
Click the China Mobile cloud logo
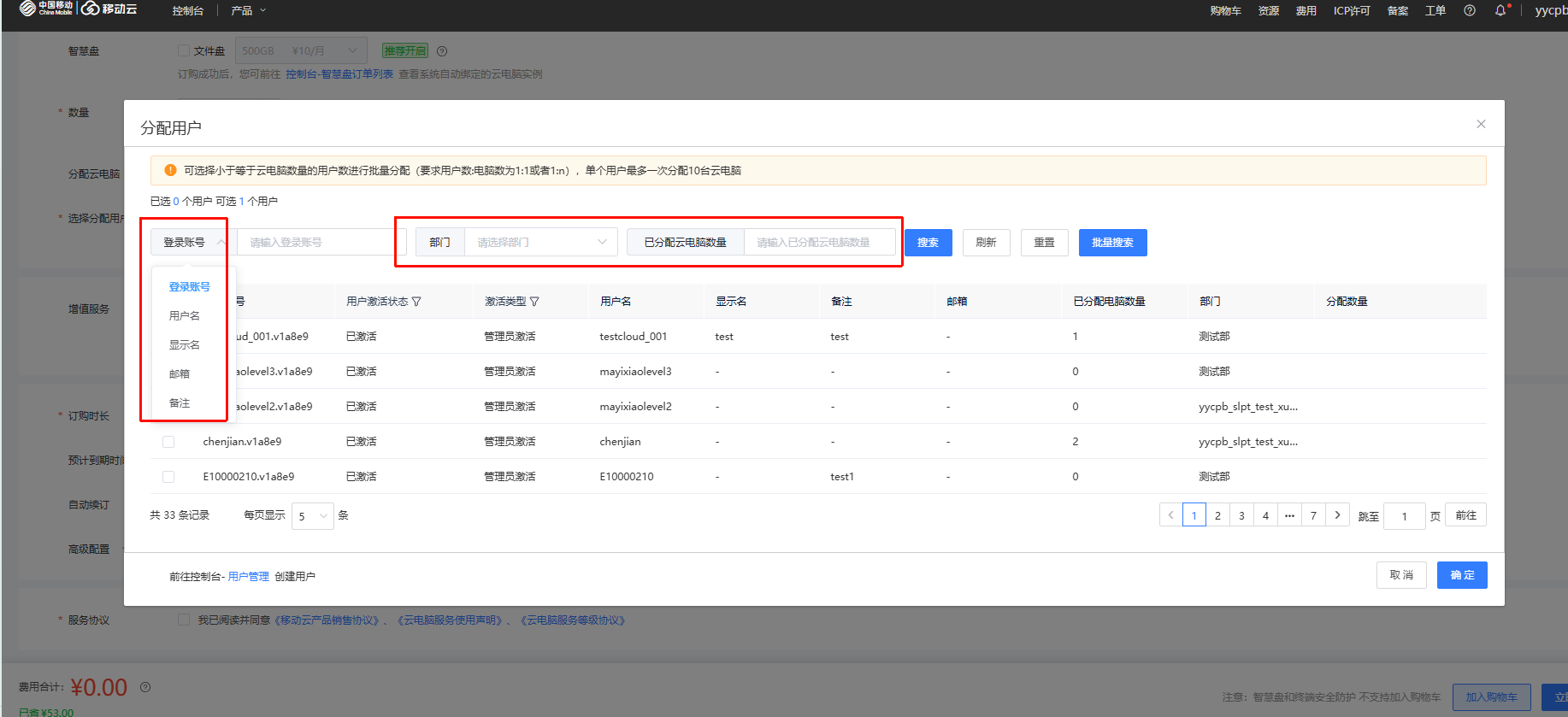click(x=78, y=9)
